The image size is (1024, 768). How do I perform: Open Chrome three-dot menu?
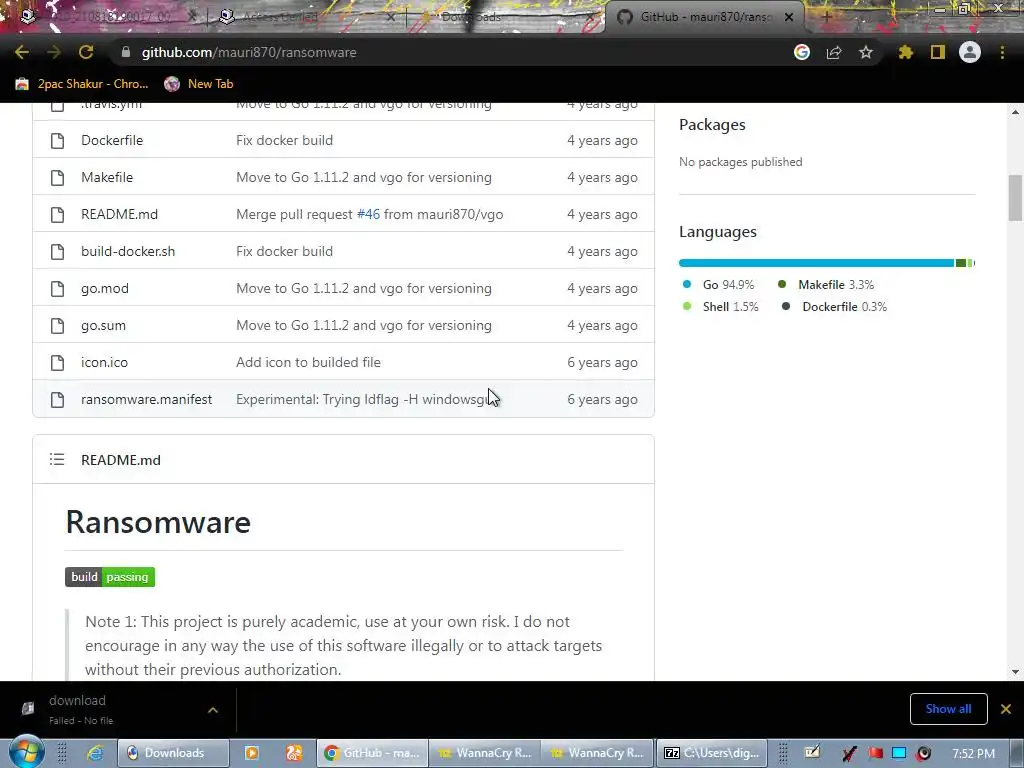[x=1002, y=52]
